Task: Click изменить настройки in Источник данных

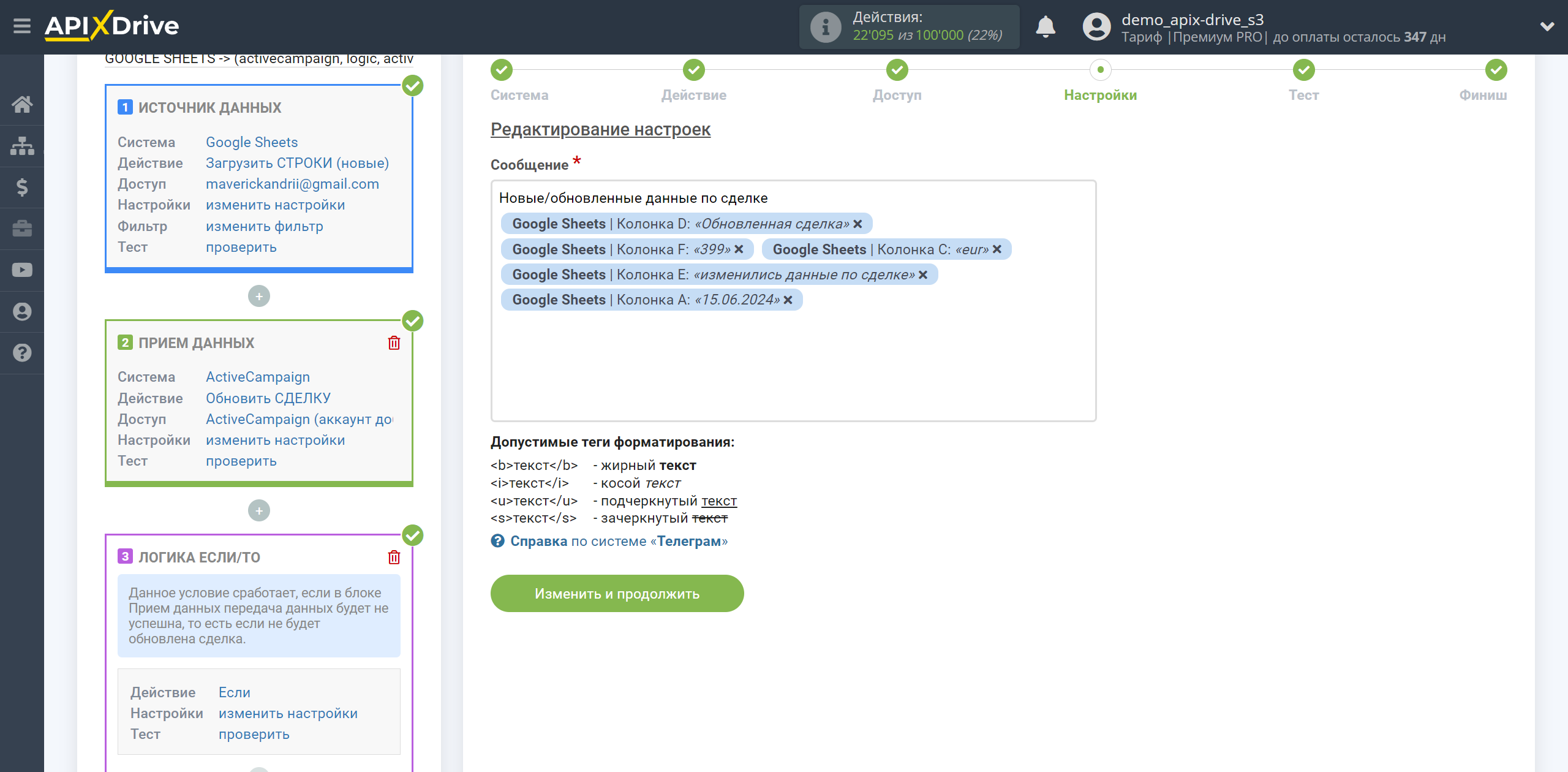Action: click(x=275, y=205)
